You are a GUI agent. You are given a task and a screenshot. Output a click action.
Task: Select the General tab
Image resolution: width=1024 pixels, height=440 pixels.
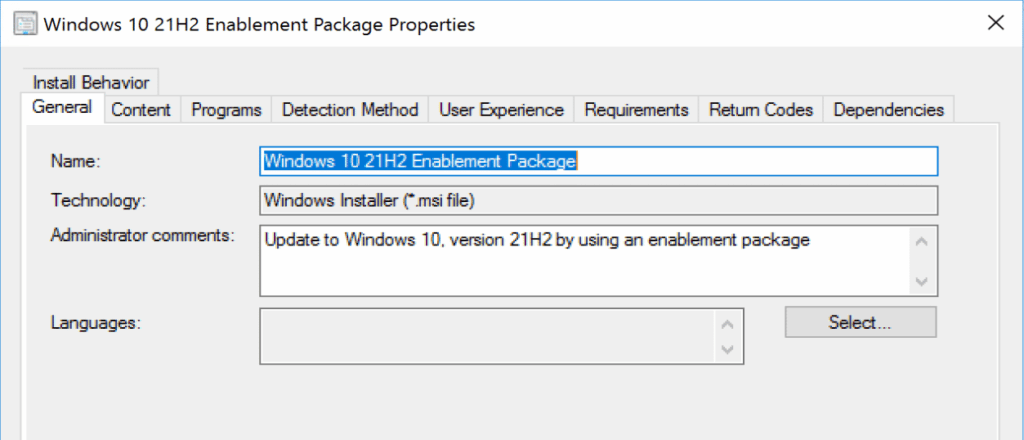tap(62, 108)
